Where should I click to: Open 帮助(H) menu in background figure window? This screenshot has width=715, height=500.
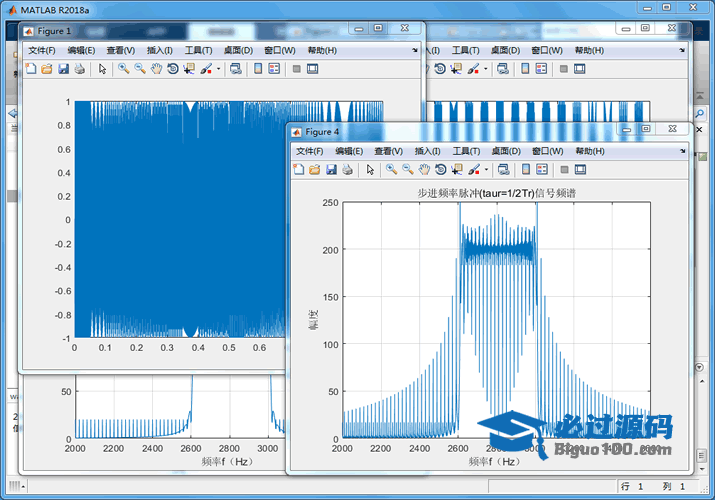tap(589, 51)
